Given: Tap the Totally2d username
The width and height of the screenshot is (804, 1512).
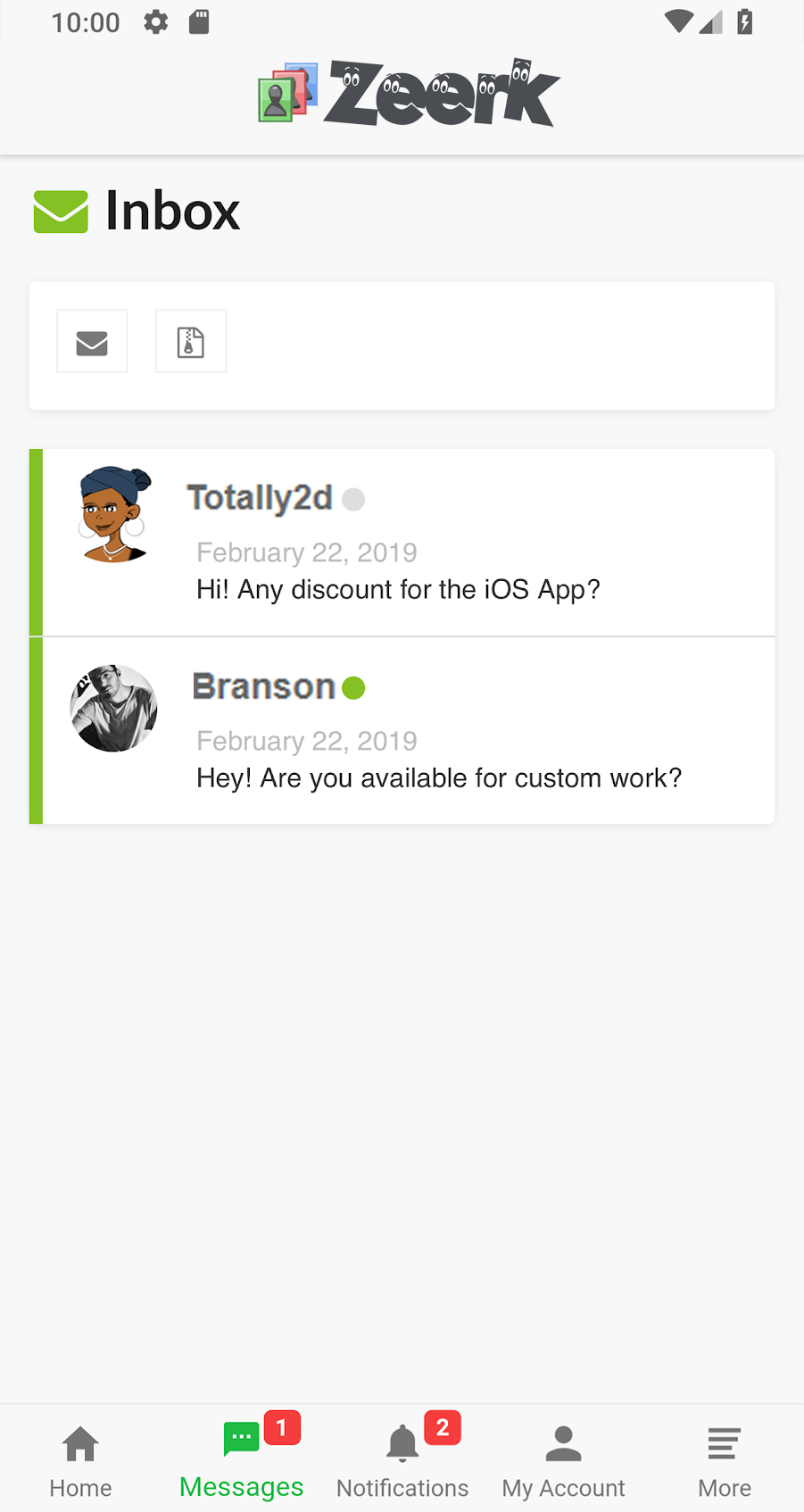Looking at the screenshot, I should pyautogui.click(x=260, y=498).
